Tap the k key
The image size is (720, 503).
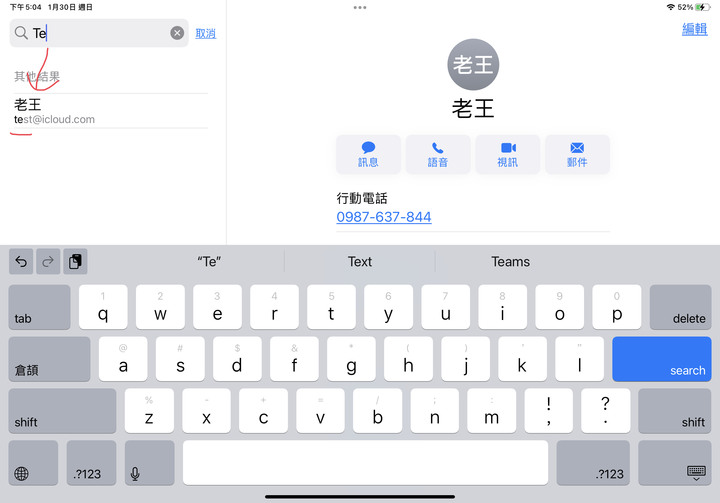click(x=522, y=359)
